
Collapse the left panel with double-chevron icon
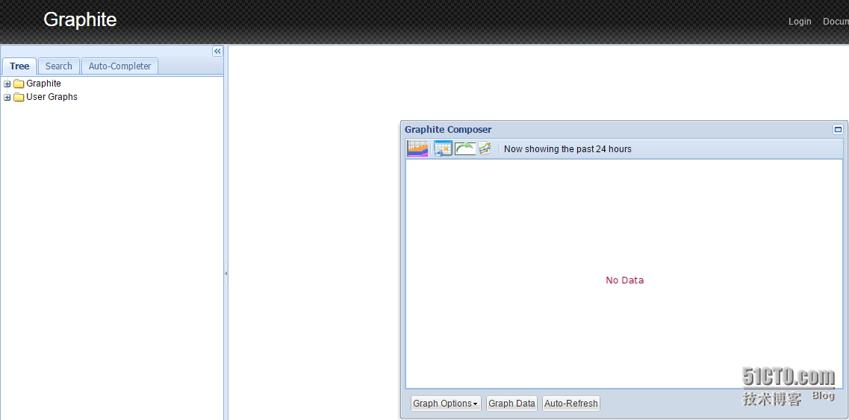click(217, 51)
